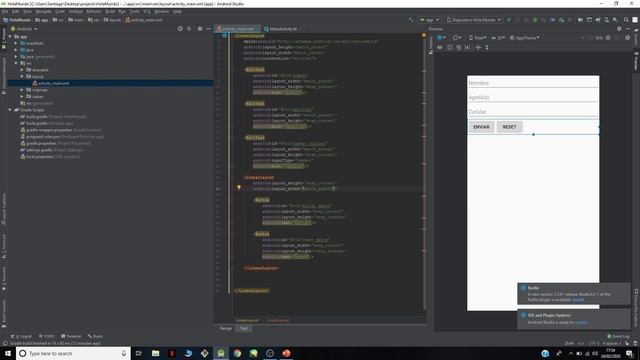Open Pixel device dropdown in Preview
This screenshot has height=360, width=640.
(477, 38)
